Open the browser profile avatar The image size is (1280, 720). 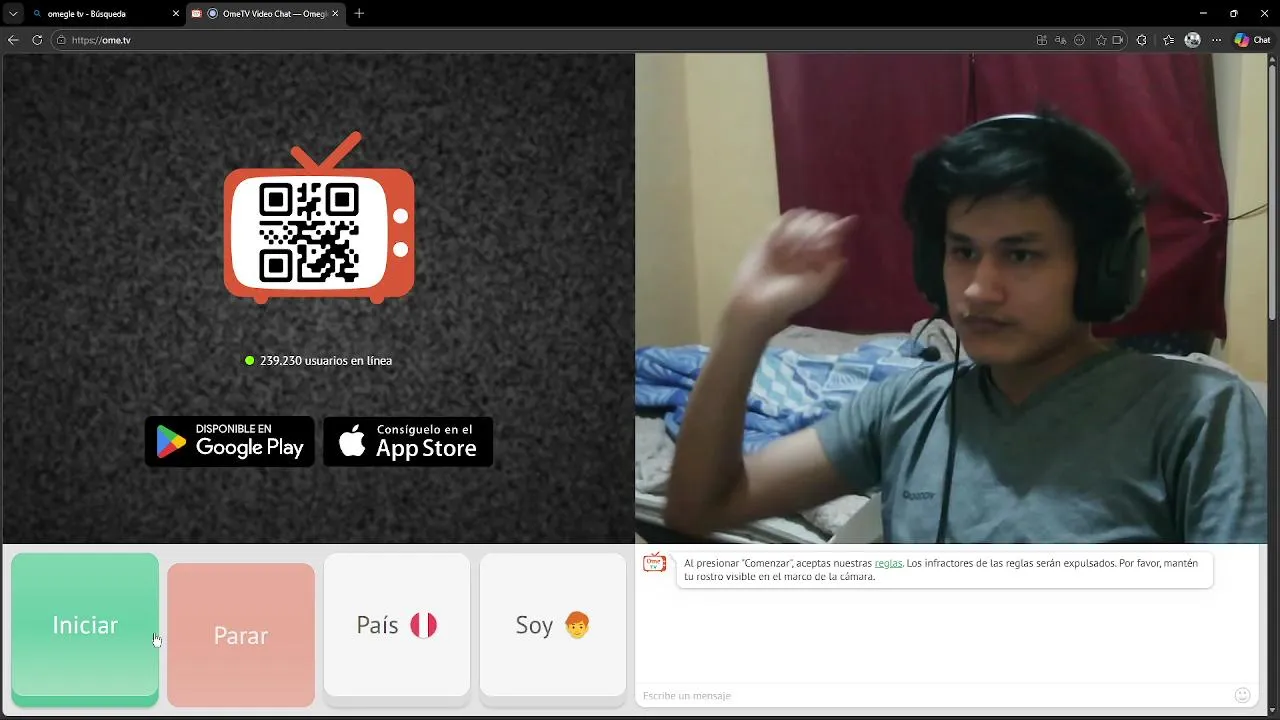[1192, 40]
